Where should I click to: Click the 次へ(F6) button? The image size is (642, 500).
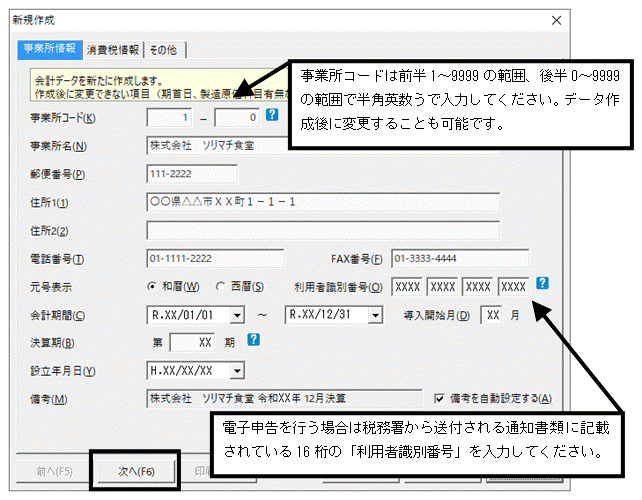point(136,471)
